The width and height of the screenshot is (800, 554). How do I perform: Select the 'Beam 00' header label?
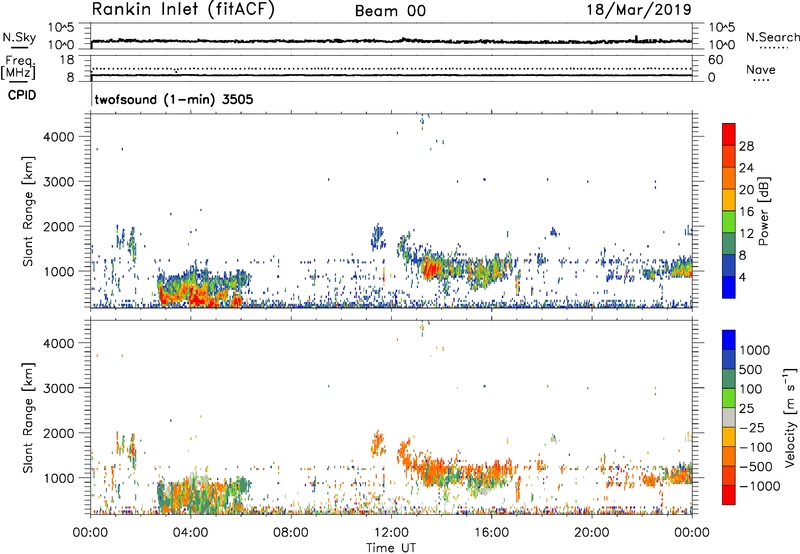pyautogui.click(x=390, y=11)
